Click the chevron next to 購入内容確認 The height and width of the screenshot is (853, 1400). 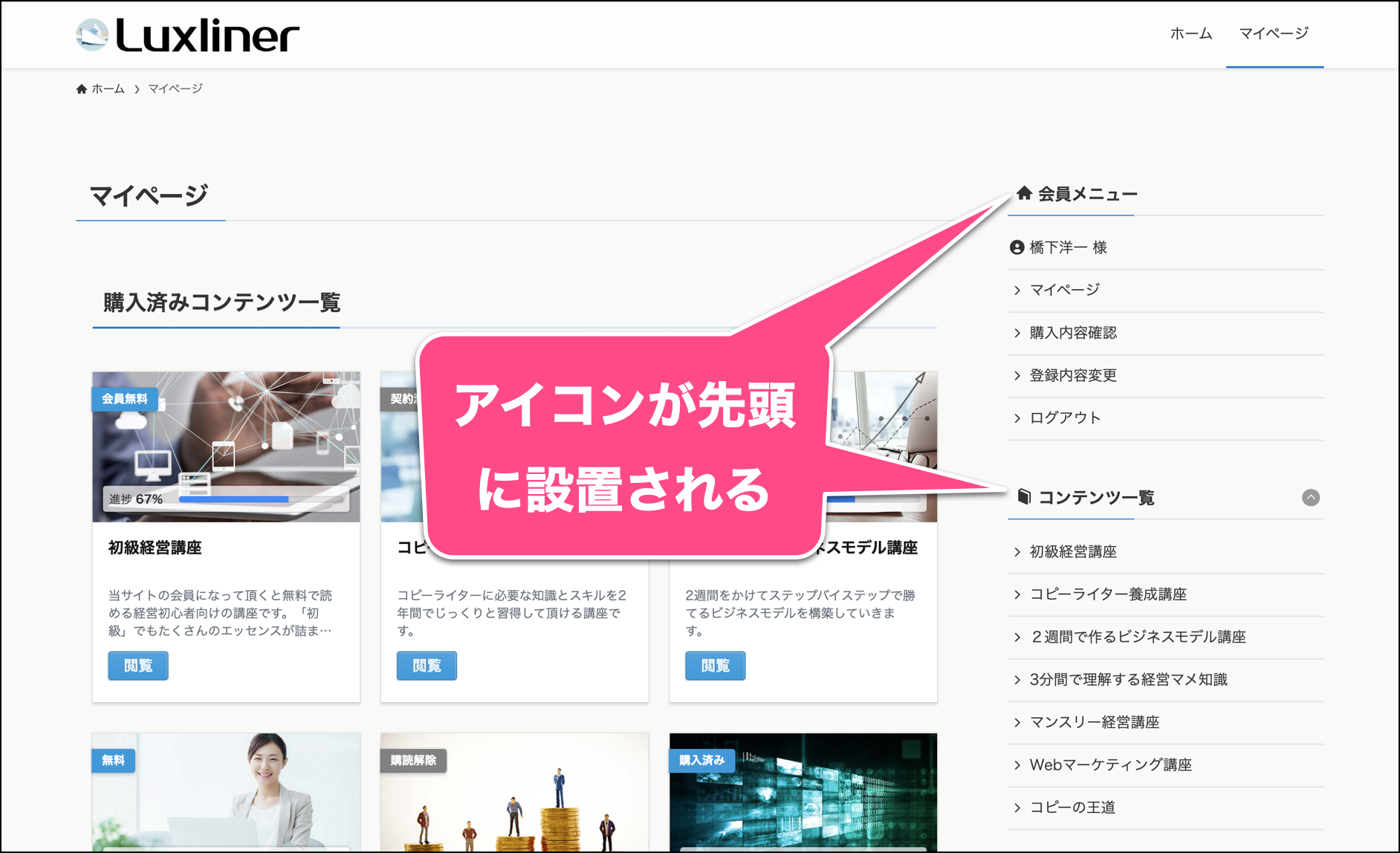pyautogui.click(x=1017, y=333)
